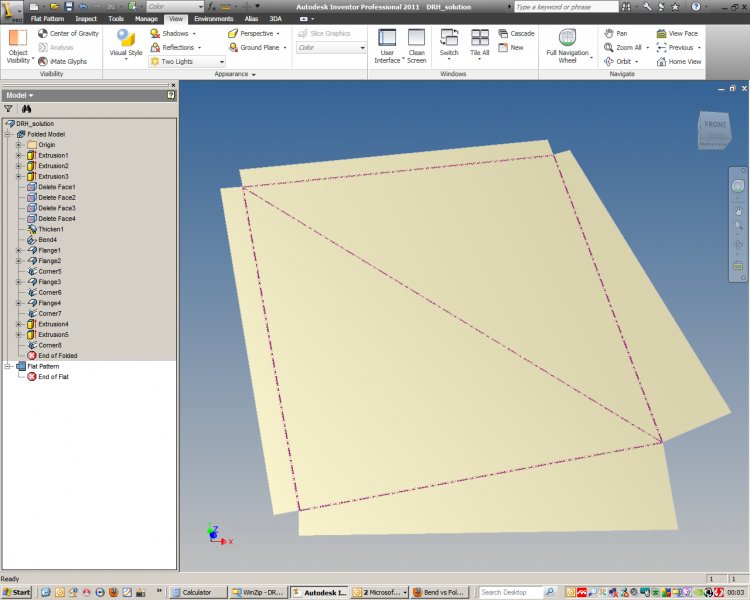Launch the Full Navigation Wheel
Viewport: 750px width, 600px height.
pyautogui.click(x=567, y=44)
